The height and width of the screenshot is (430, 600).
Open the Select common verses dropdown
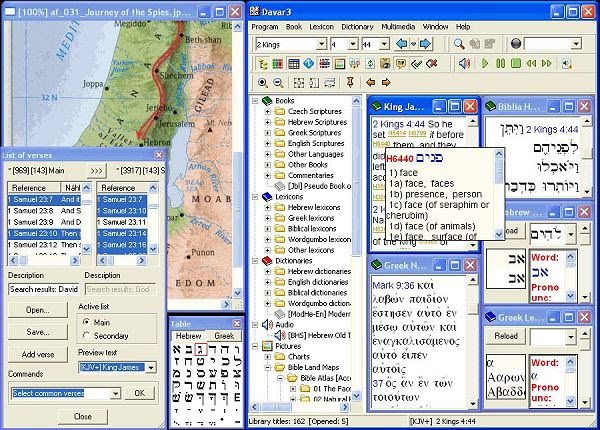(115, 393)
